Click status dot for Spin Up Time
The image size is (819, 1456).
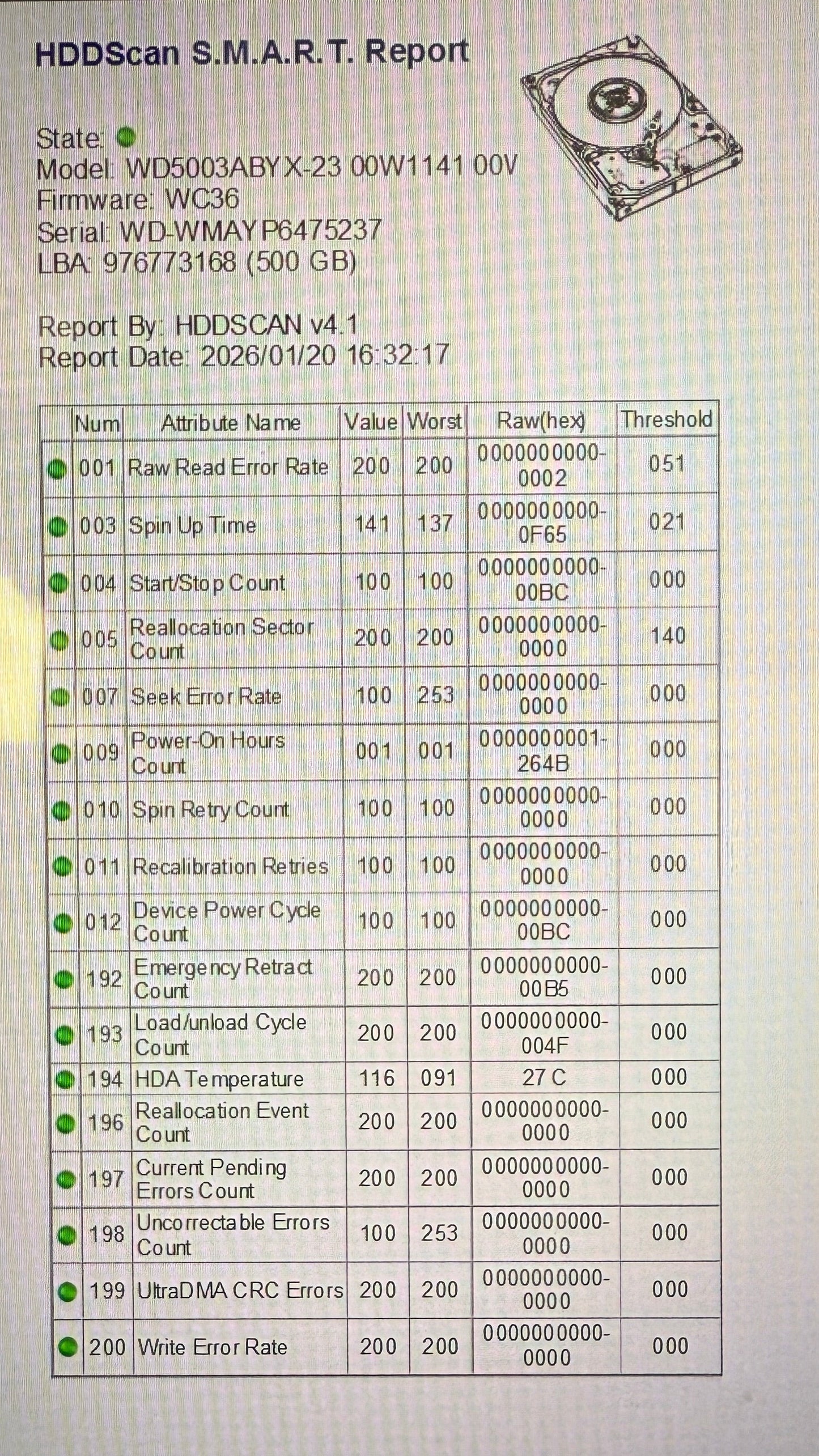pyautogui.click(x=58, y=527)
